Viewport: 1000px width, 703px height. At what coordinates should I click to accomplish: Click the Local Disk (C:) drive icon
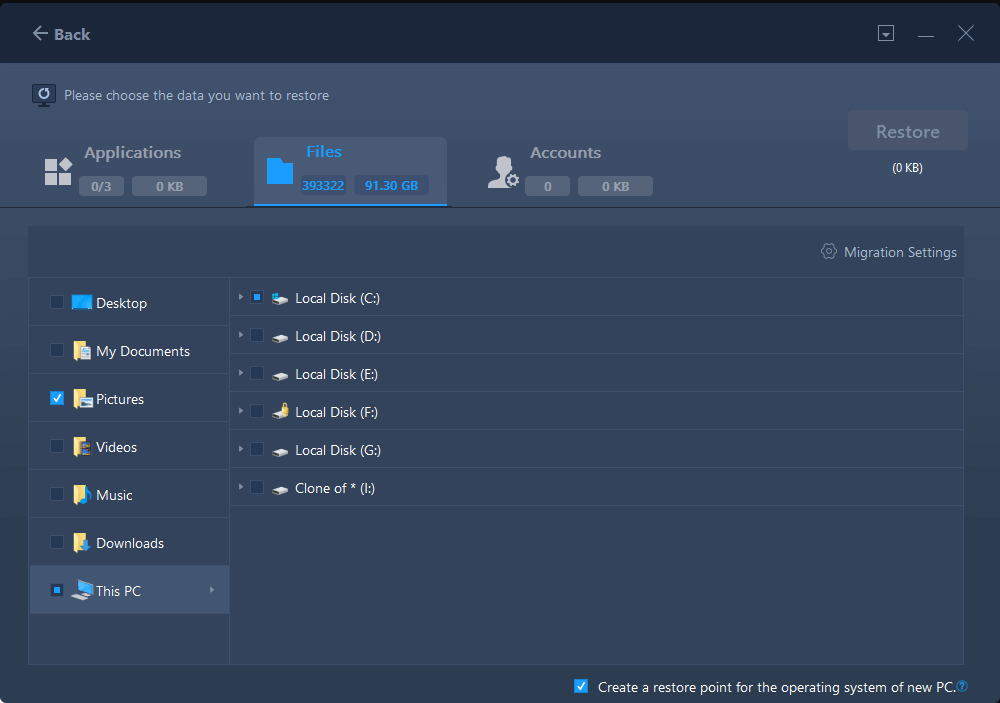tap(280, 299)
